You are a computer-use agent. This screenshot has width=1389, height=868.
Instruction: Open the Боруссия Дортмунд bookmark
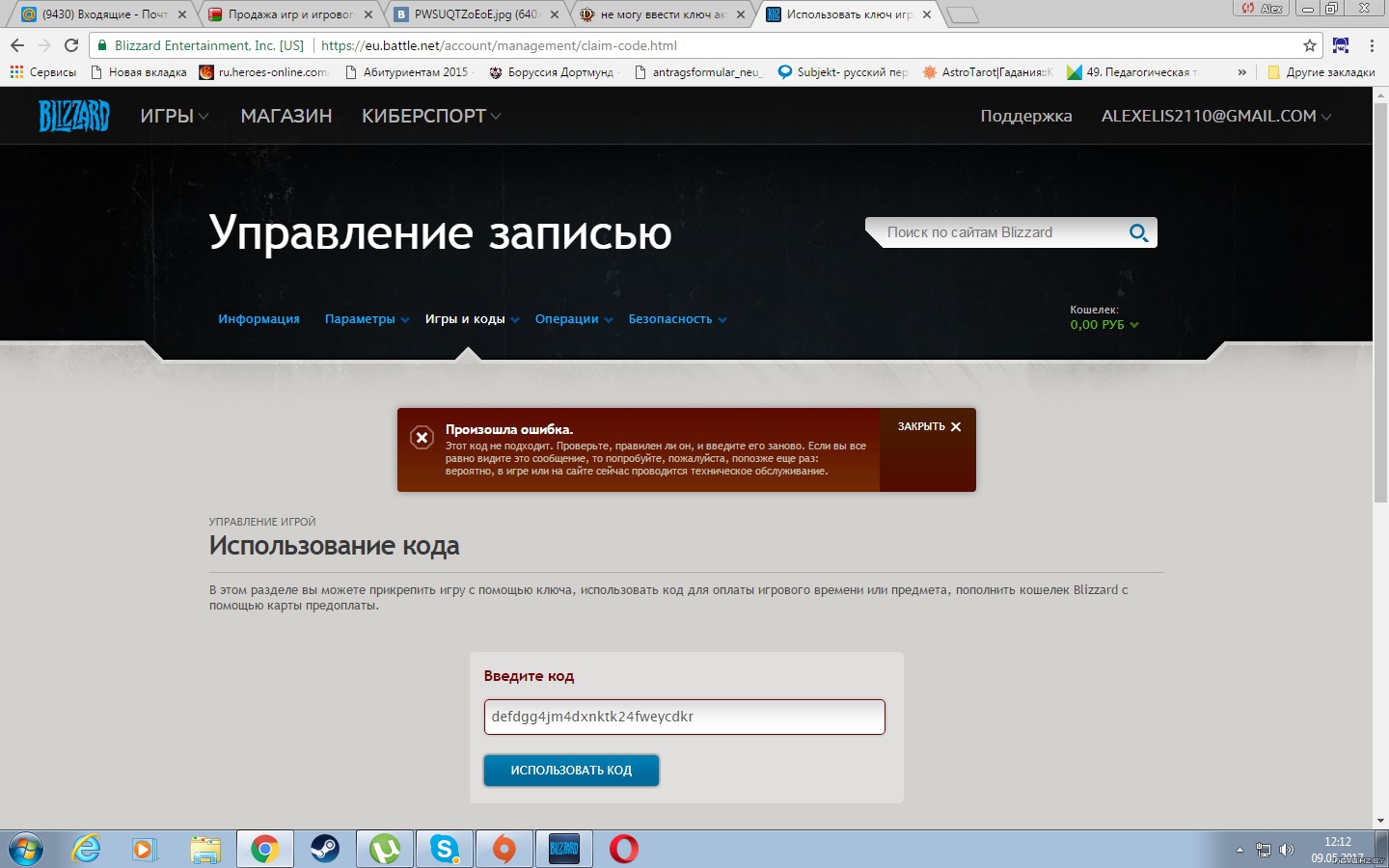pyautogui.click(x=552, y=72)
